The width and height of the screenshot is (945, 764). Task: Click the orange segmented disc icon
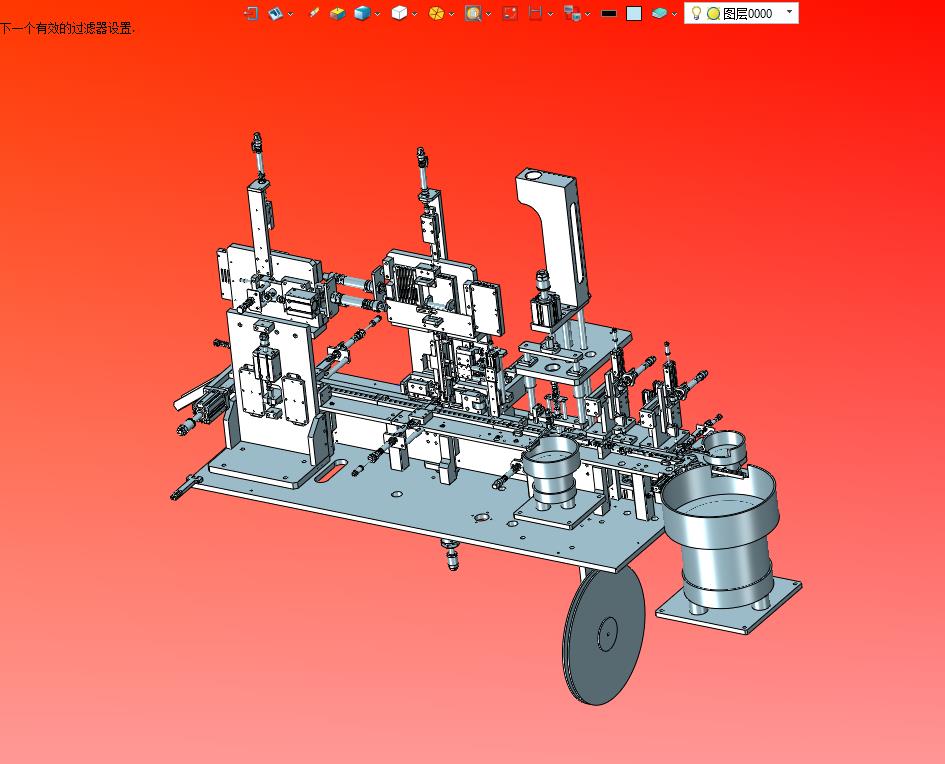click(436, 13)
